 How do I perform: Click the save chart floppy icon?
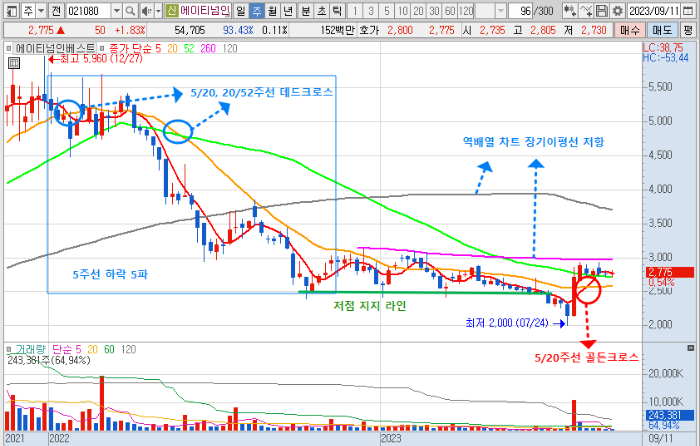coord(602,10)
